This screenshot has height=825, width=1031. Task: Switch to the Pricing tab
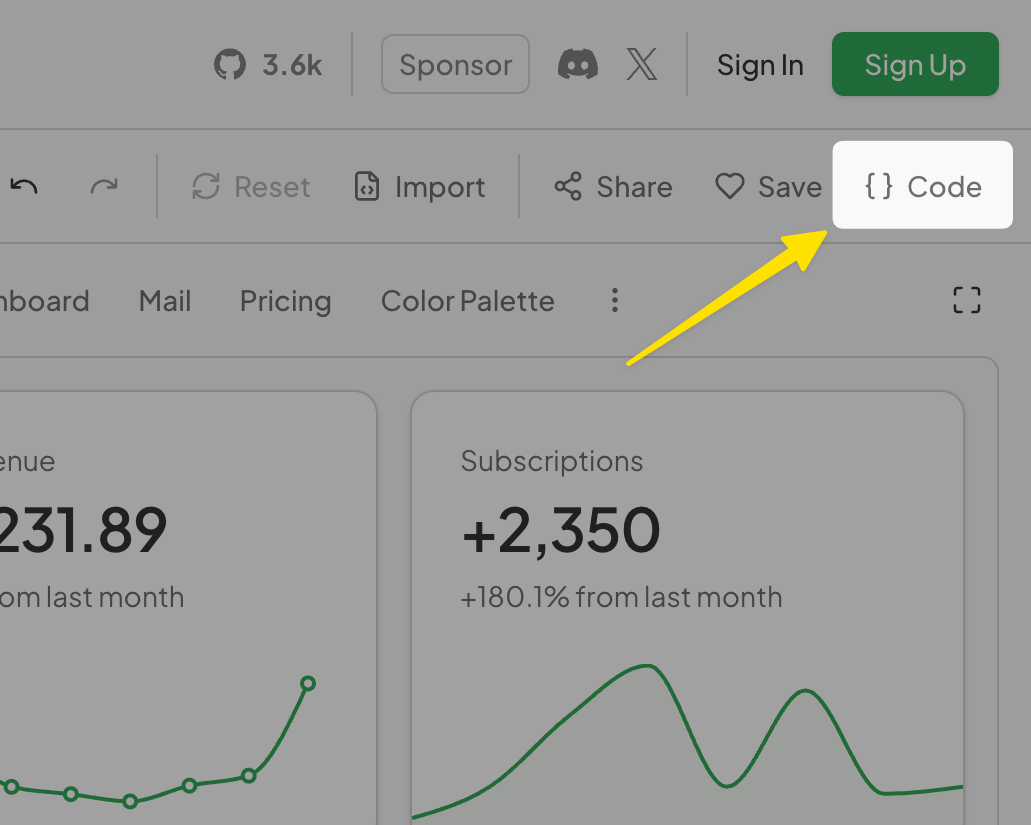tap(285, 301)
